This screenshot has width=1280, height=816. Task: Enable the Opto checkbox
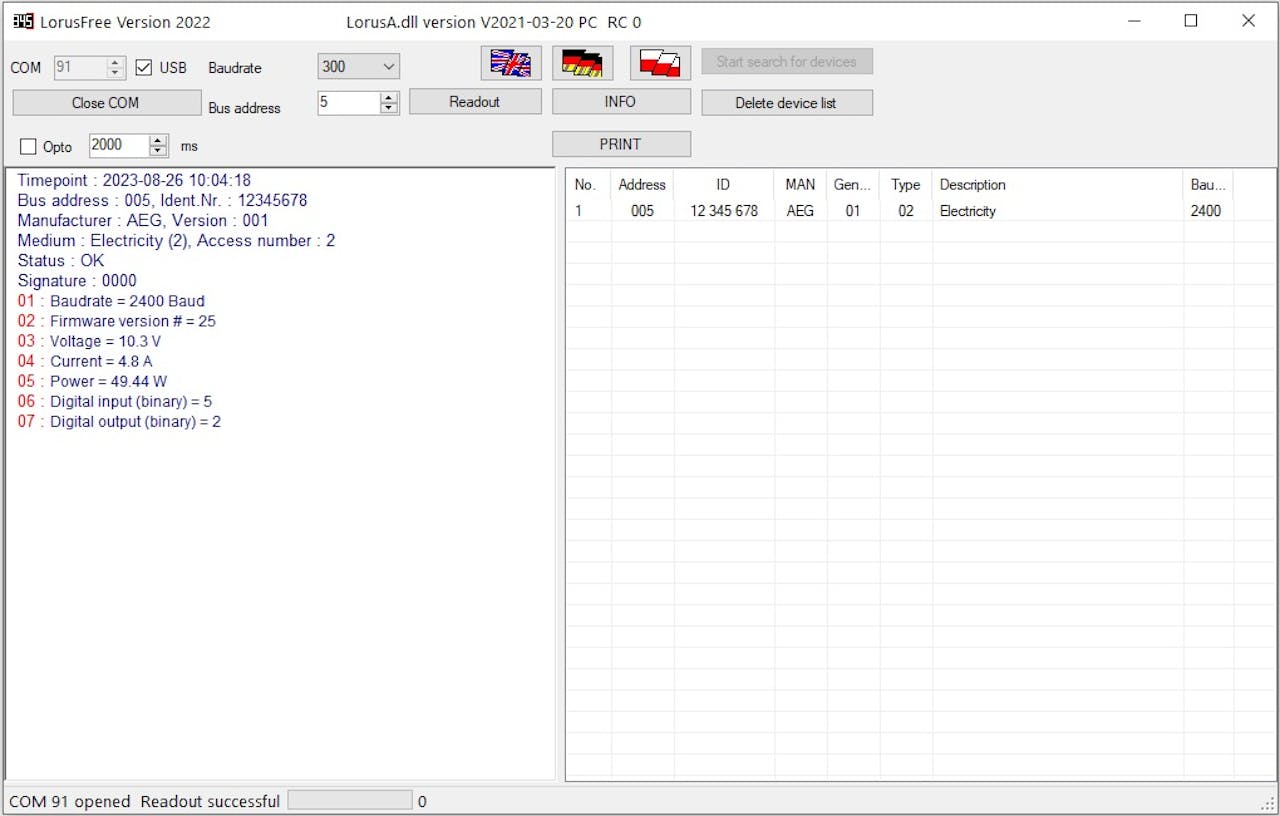pyautogui.click(x=28, y=147)
